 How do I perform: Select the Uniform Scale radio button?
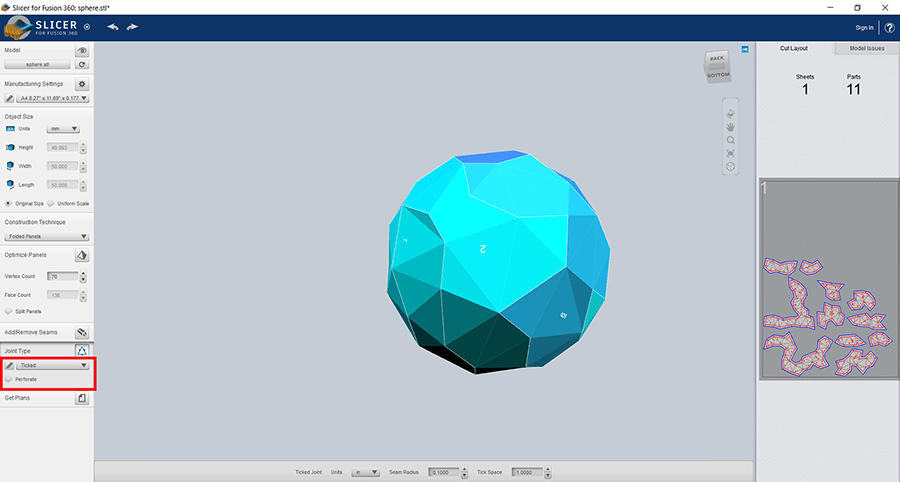(51, 203)
